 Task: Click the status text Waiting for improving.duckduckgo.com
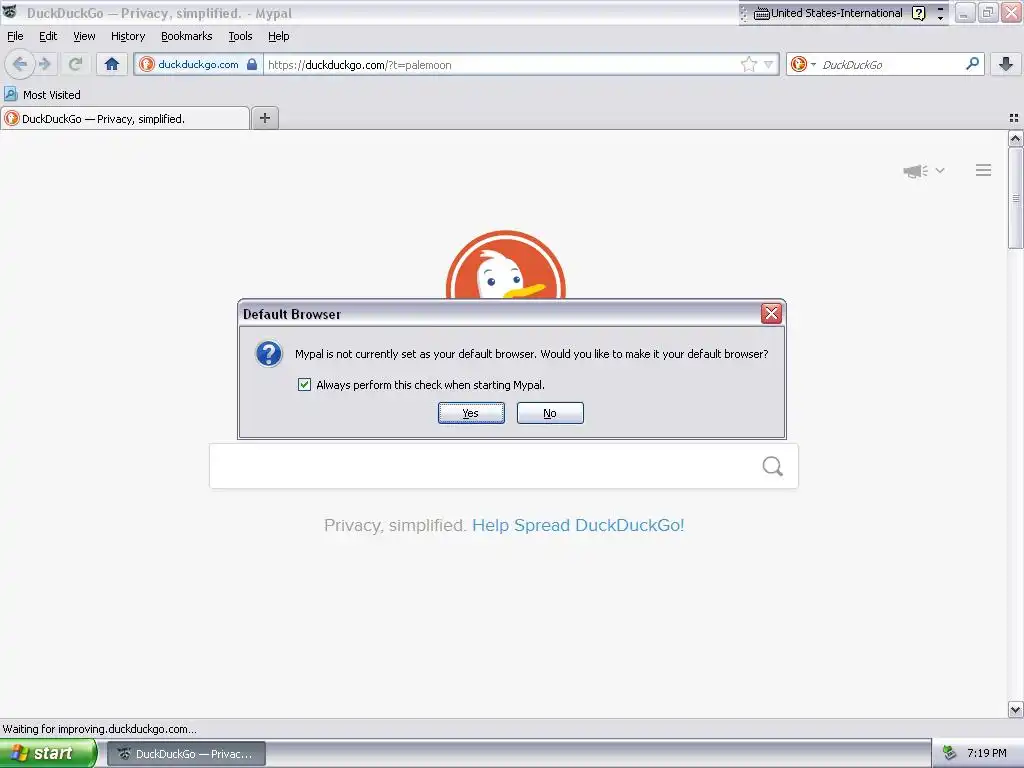(99, 729)
